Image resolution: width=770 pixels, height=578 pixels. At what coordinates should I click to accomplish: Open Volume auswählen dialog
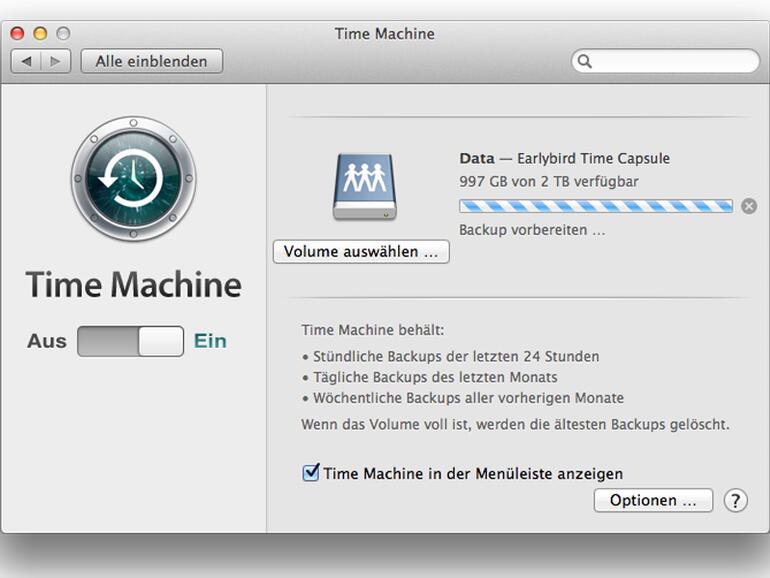(361, 251)
